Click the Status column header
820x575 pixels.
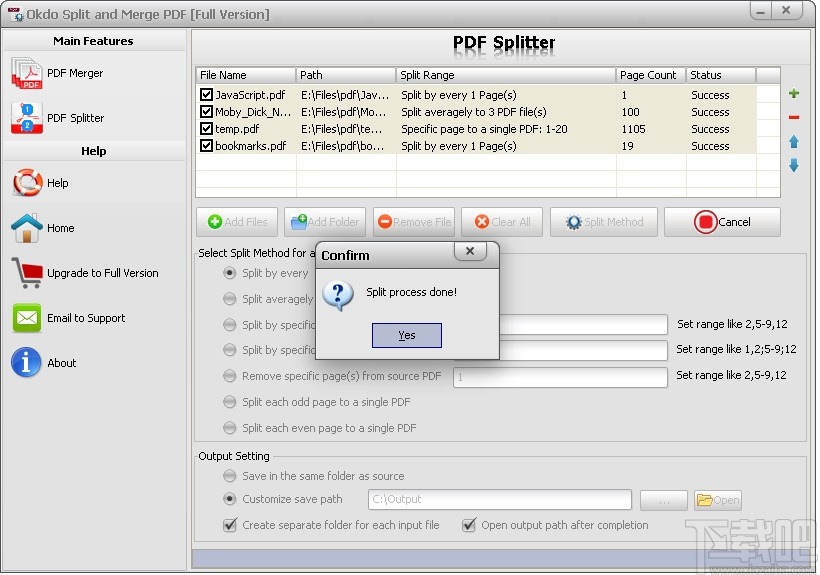point(721,75)
